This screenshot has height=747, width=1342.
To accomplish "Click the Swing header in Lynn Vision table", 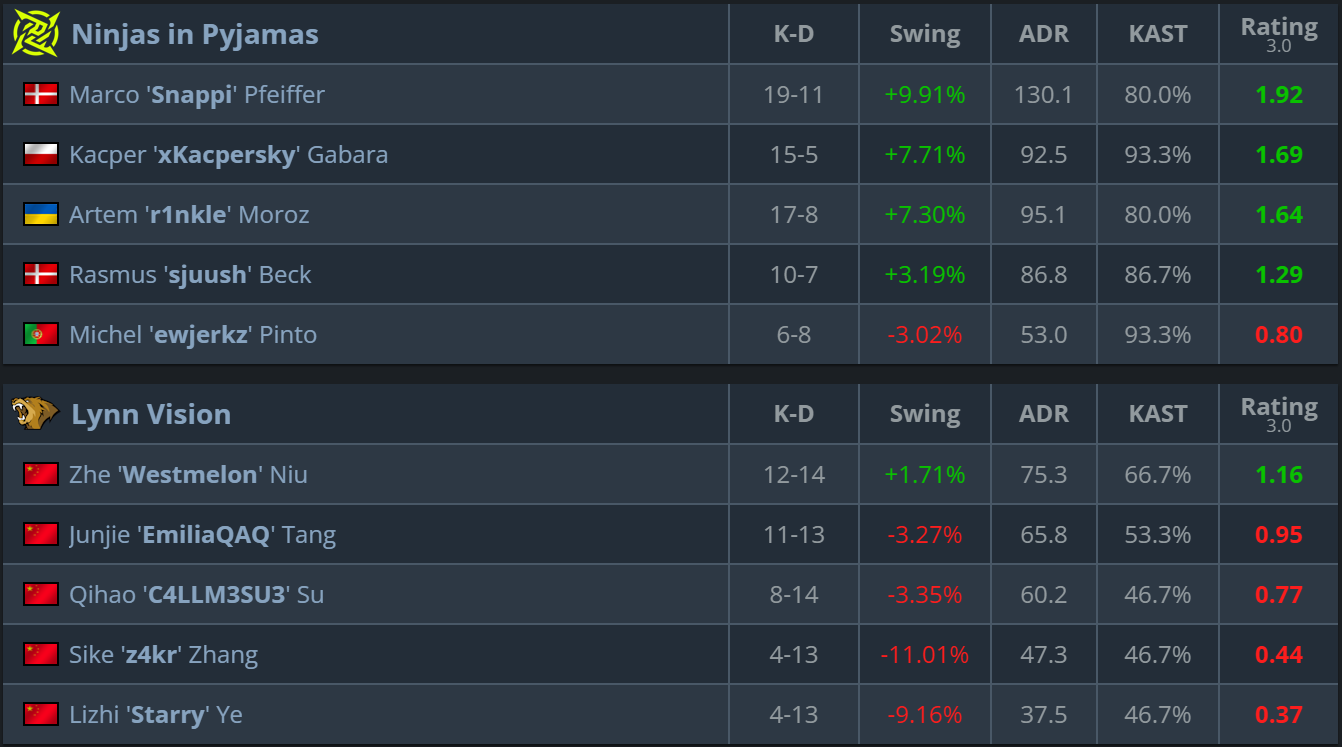I will click(925, 414).
